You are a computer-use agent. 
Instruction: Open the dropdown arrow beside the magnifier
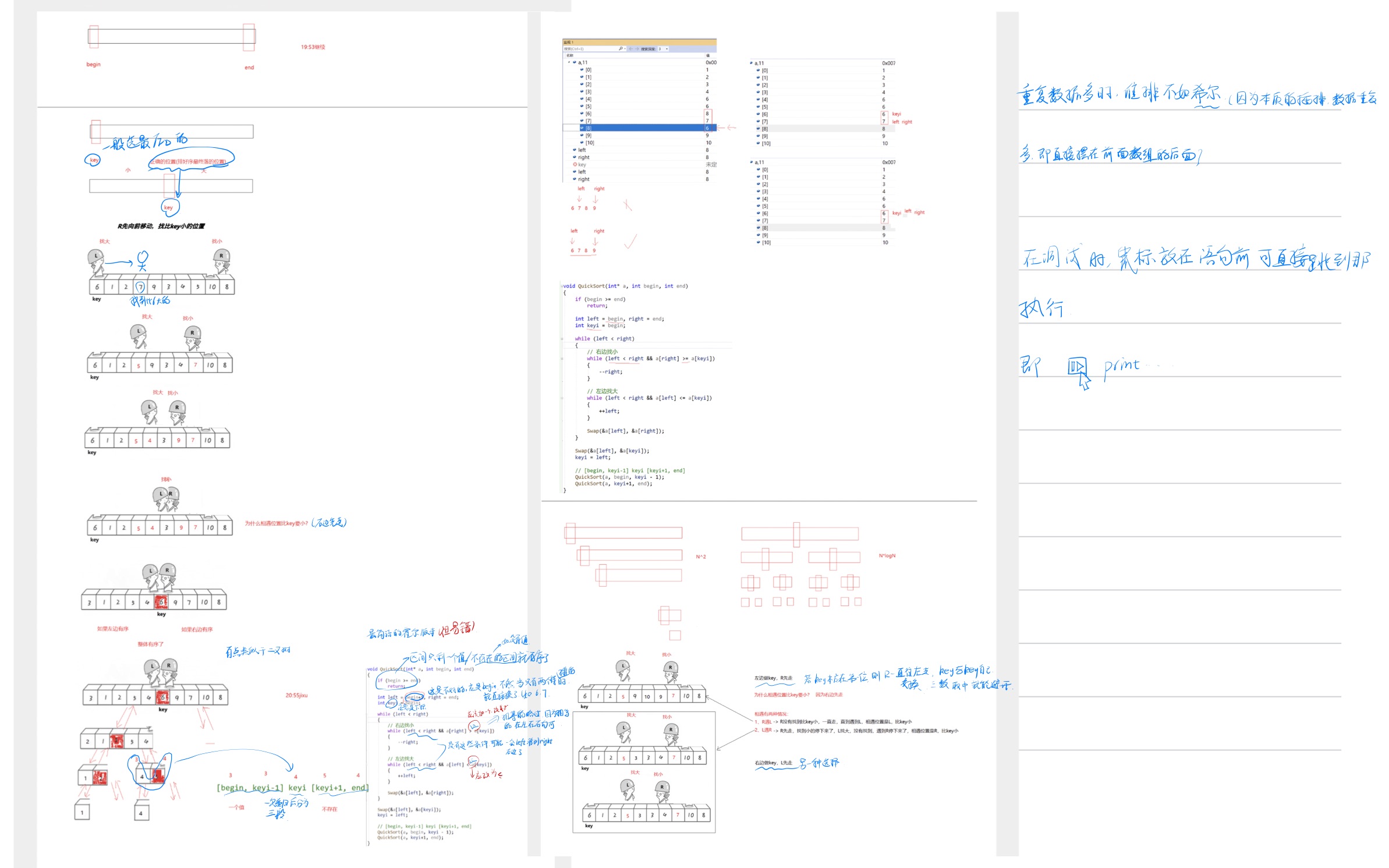point(625,49)
